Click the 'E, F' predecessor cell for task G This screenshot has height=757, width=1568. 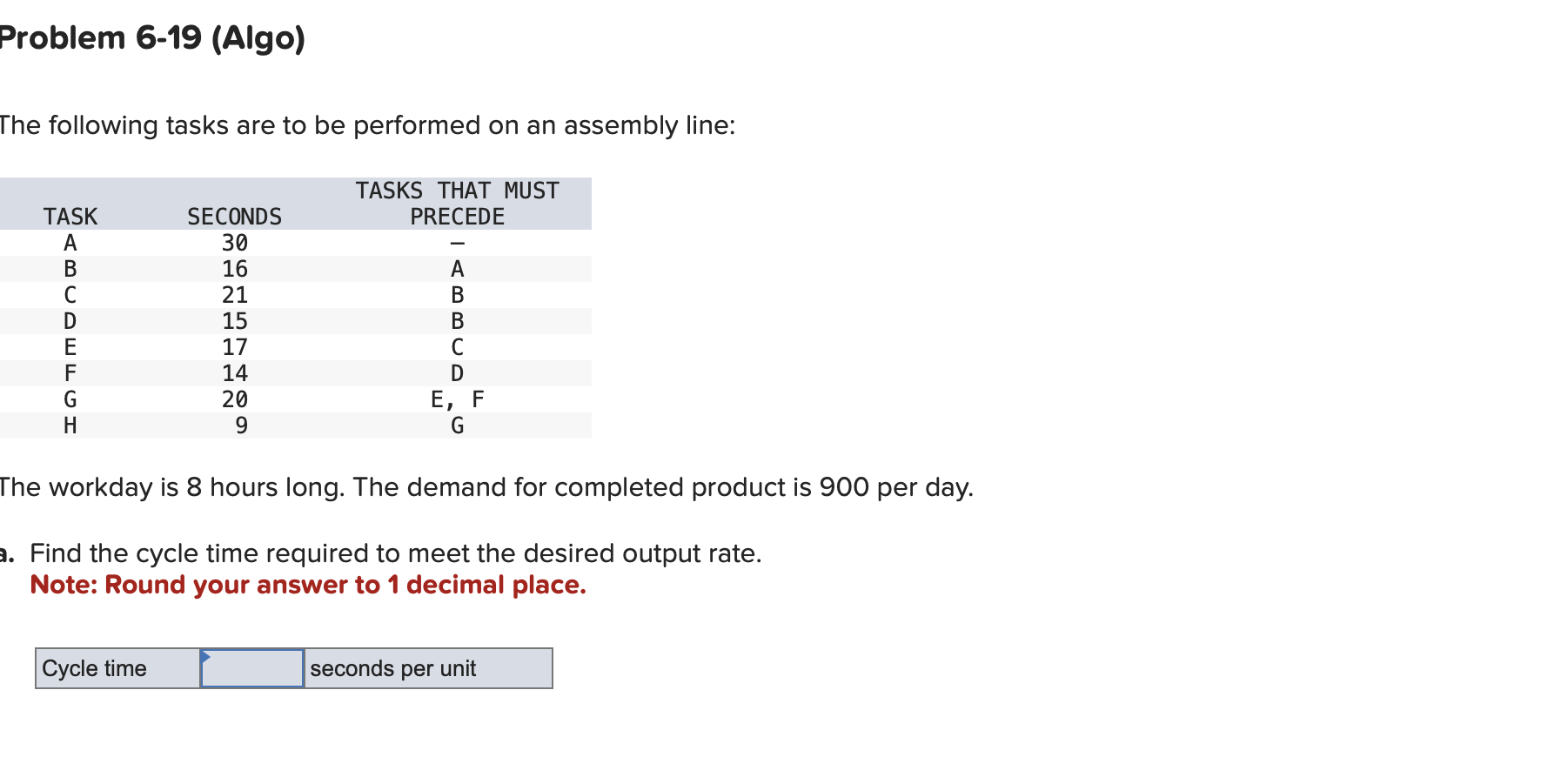457,399
